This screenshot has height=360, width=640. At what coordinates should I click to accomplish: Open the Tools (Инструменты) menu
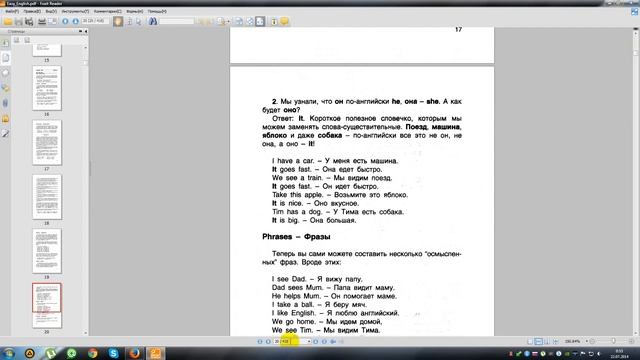point(75,11)
